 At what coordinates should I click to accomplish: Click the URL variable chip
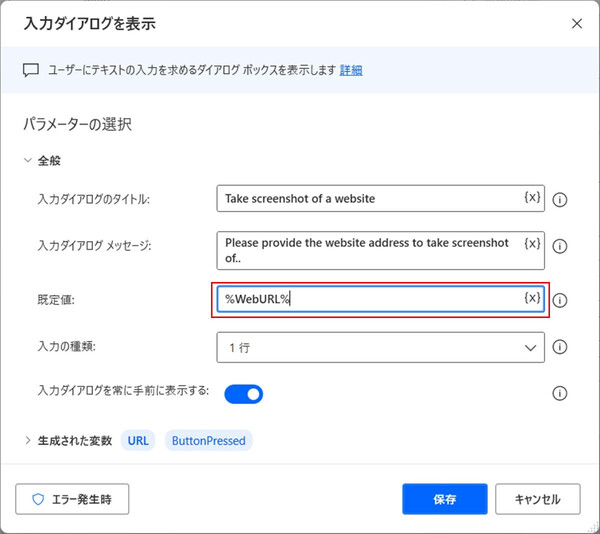[x=137, y=440]
